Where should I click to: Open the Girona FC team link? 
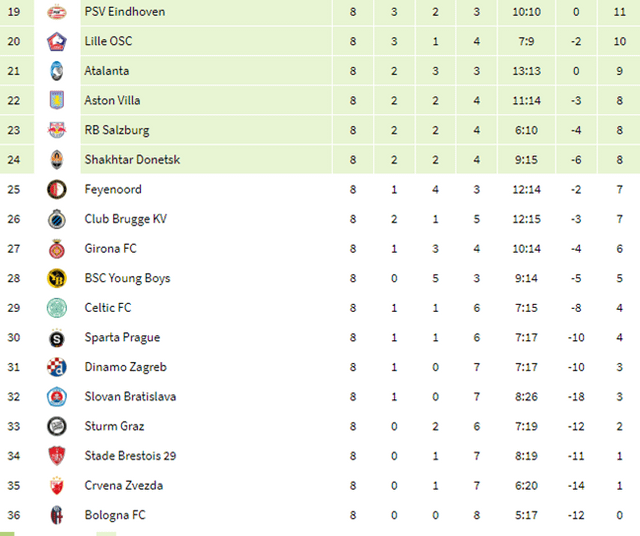click(x=110, y=249)
